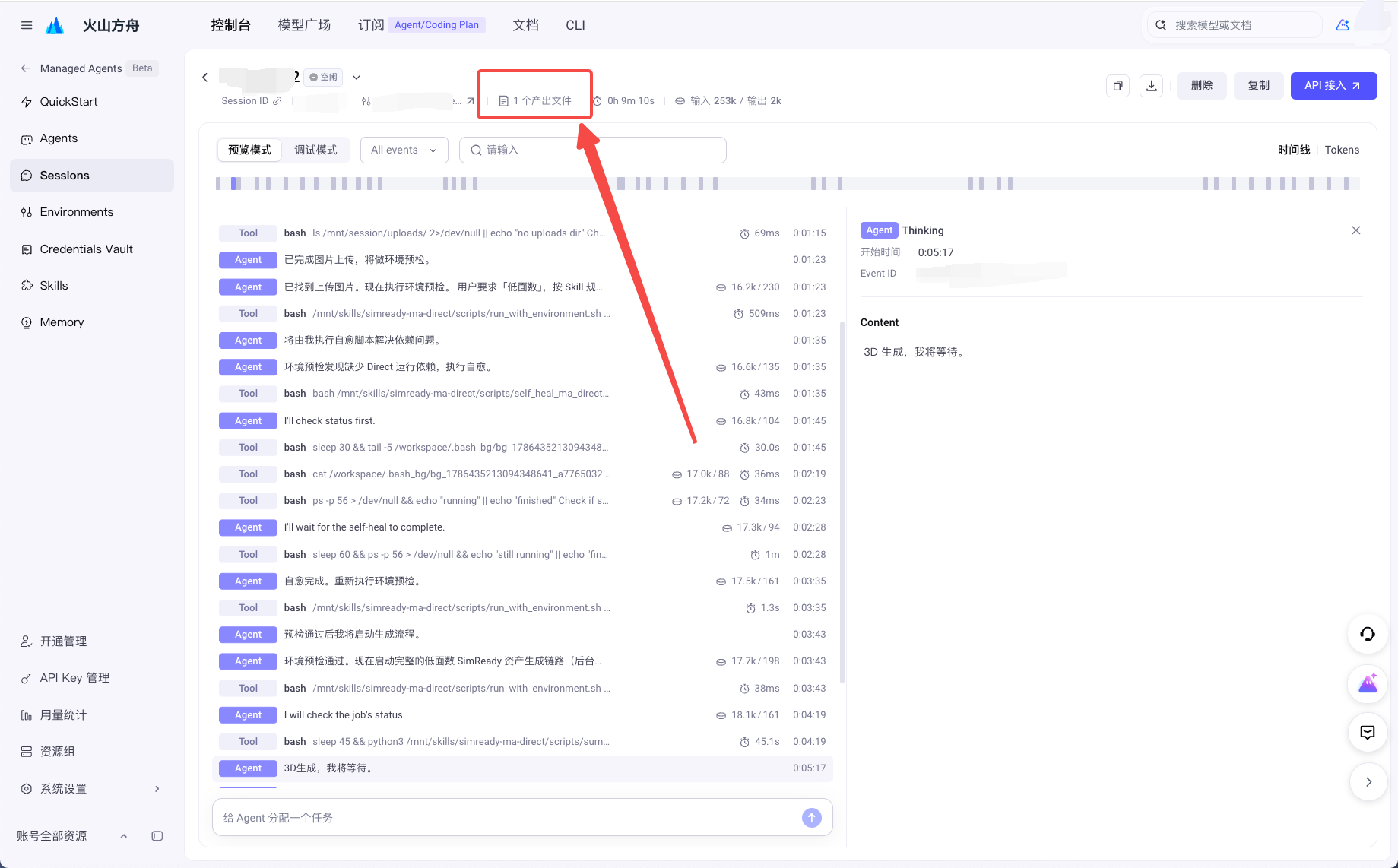This screenshot has height=868, width=1398.
Task: Select the 3D生成，我将等待 Agent row
Action: (522, 768)
